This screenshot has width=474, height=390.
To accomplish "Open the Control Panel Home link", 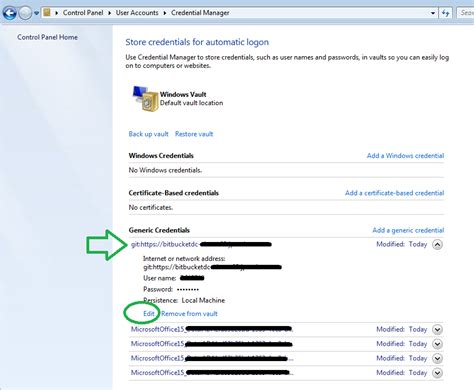I will pos(47,37).
